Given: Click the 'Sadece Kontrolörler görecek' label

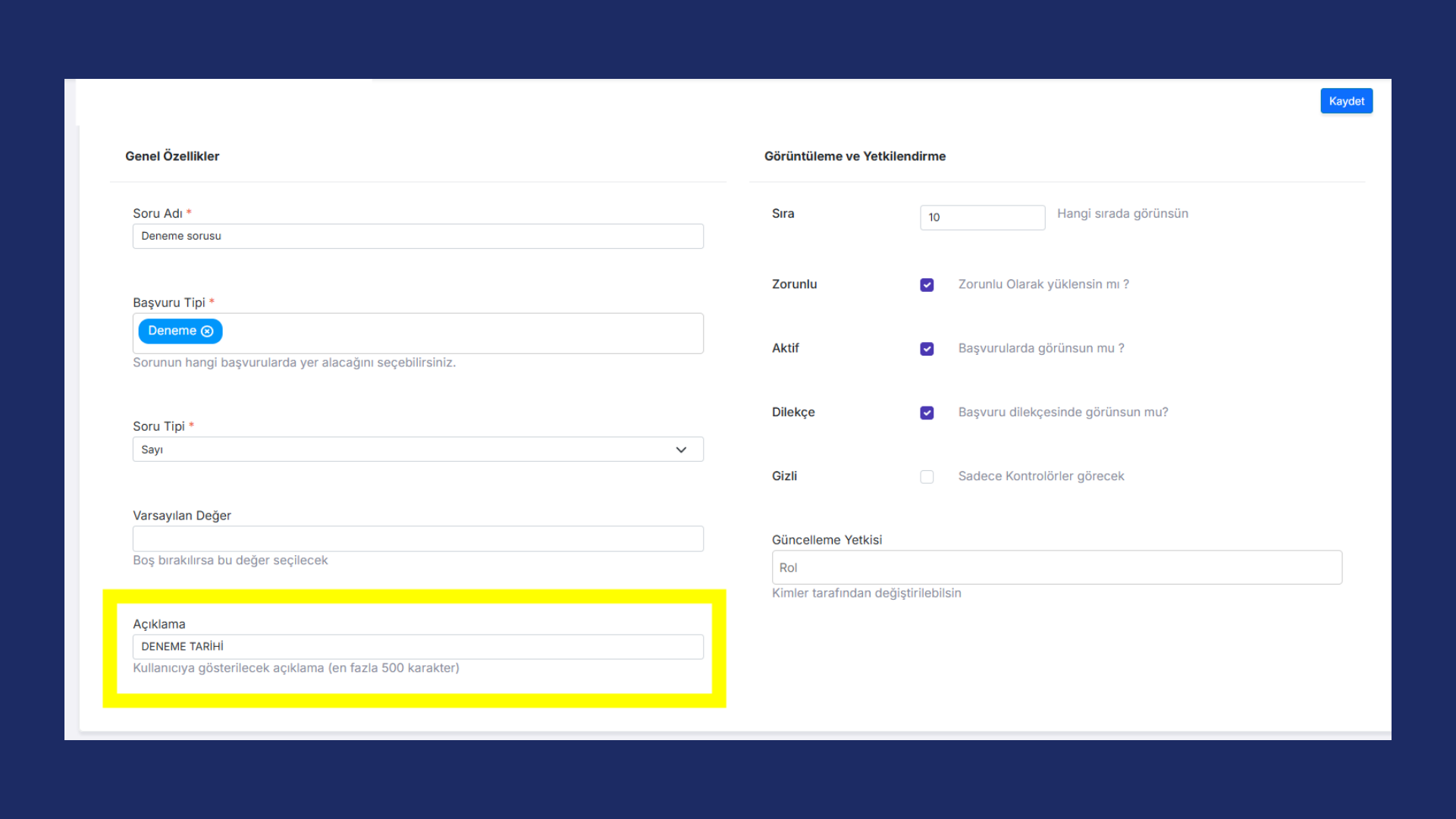Looking at the screenshot, I should 1041,476.
